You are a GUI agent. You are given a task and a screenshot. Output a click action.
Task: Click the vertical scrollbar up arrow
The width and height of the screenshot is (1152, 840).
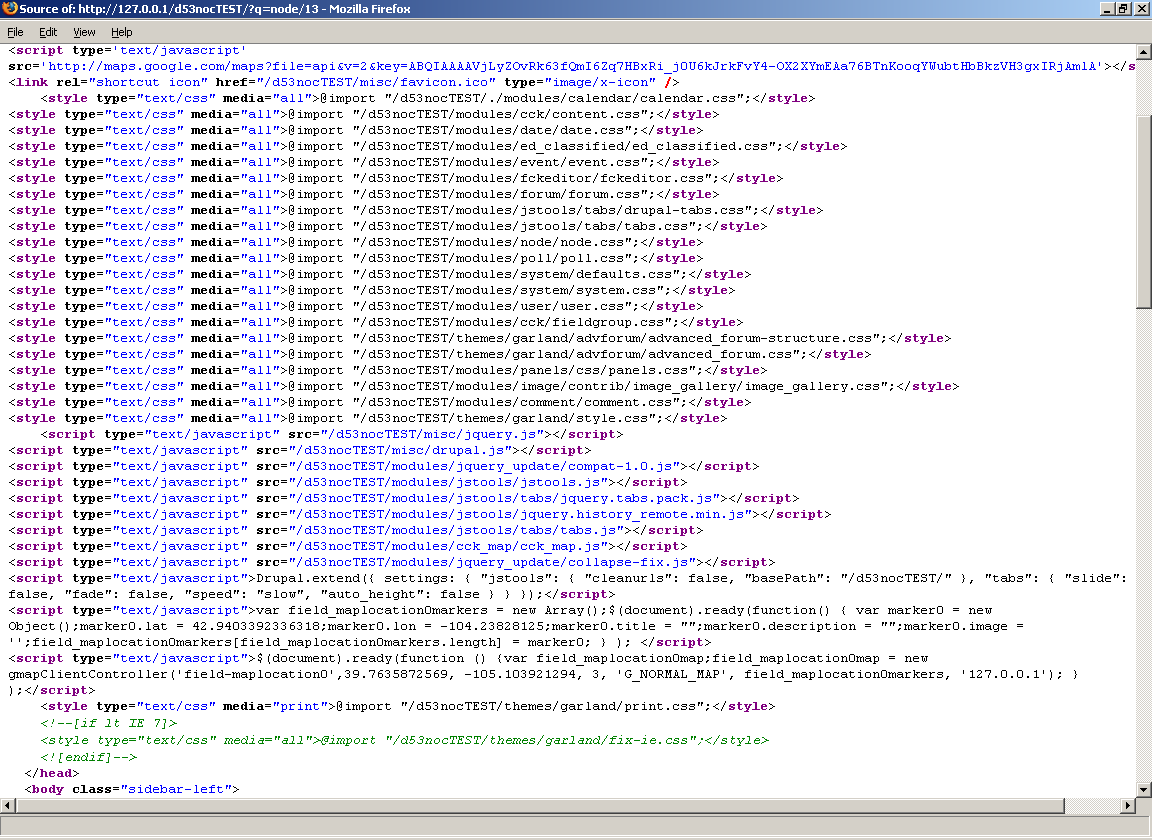coord(1144,50)
